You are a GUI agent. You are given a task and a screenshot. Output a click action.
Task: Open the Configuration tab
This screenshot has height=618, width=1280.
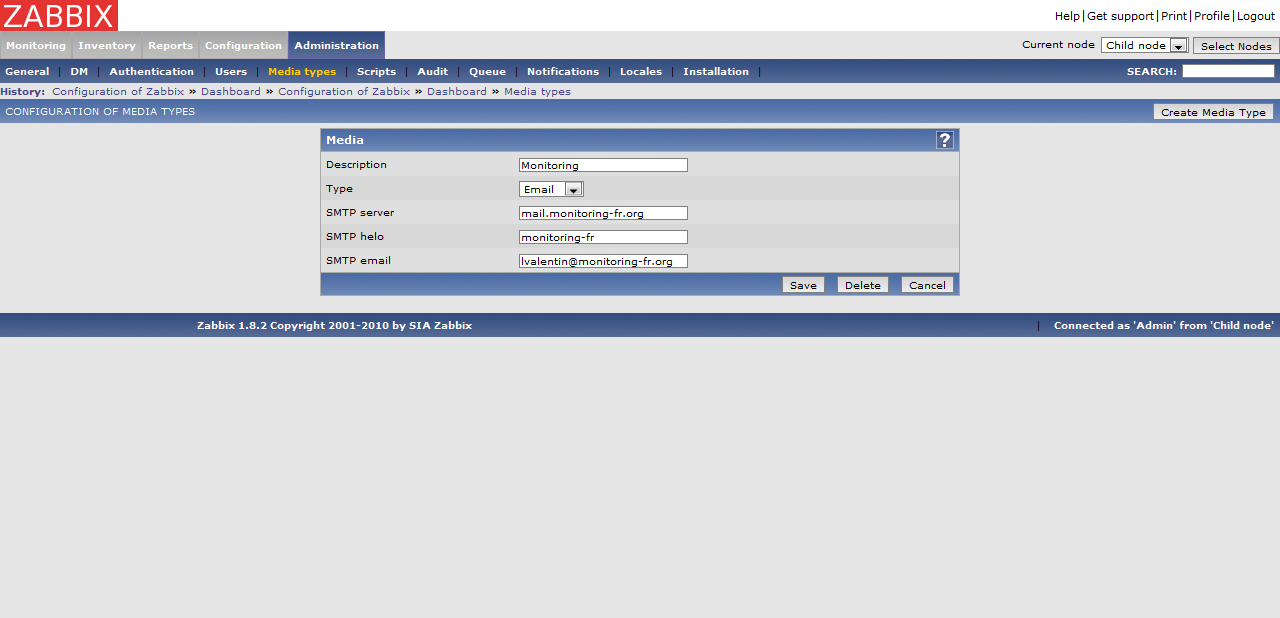coord(243,46)
